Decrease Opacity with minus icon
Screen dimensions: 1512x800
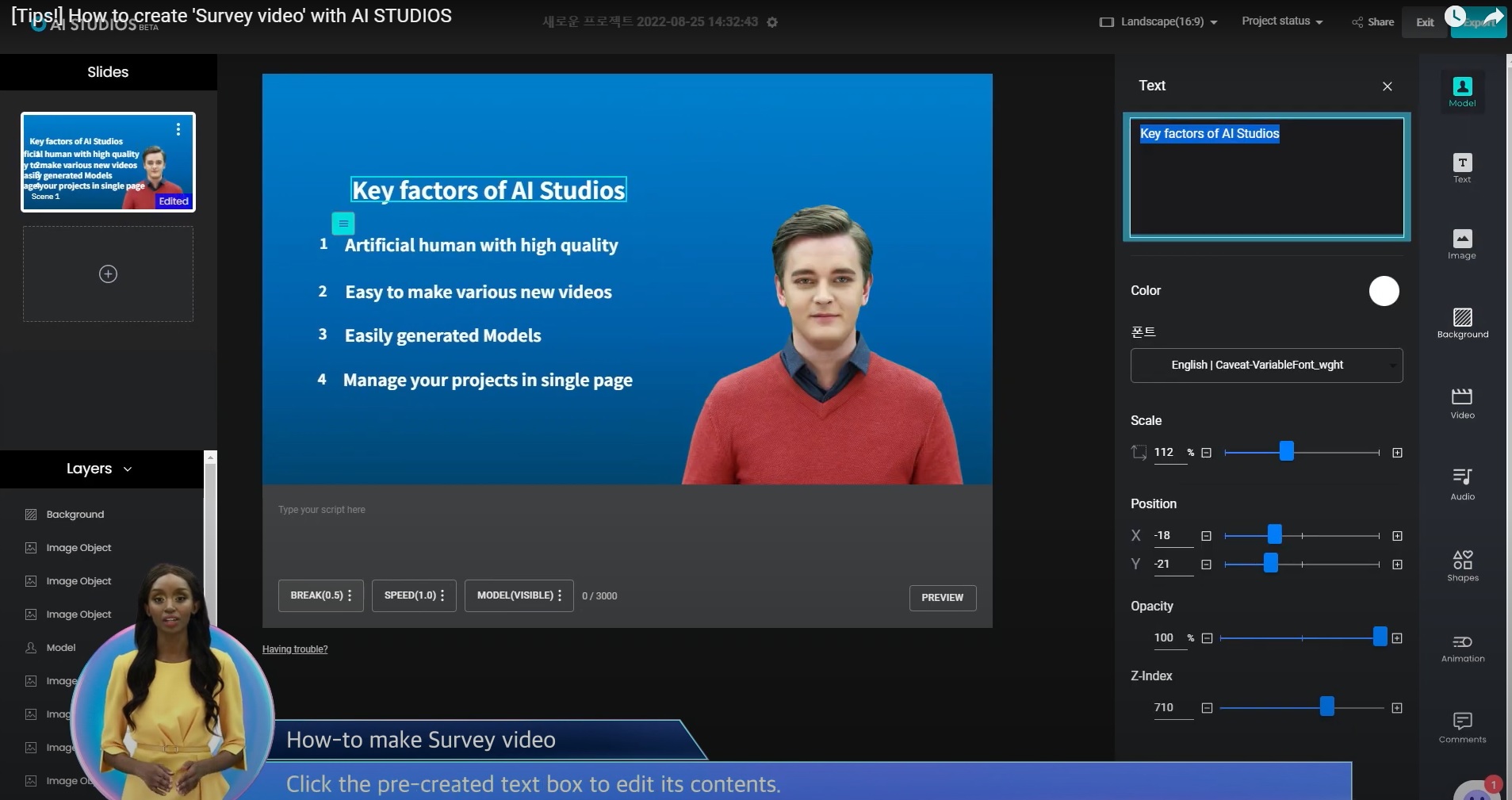1207,638
